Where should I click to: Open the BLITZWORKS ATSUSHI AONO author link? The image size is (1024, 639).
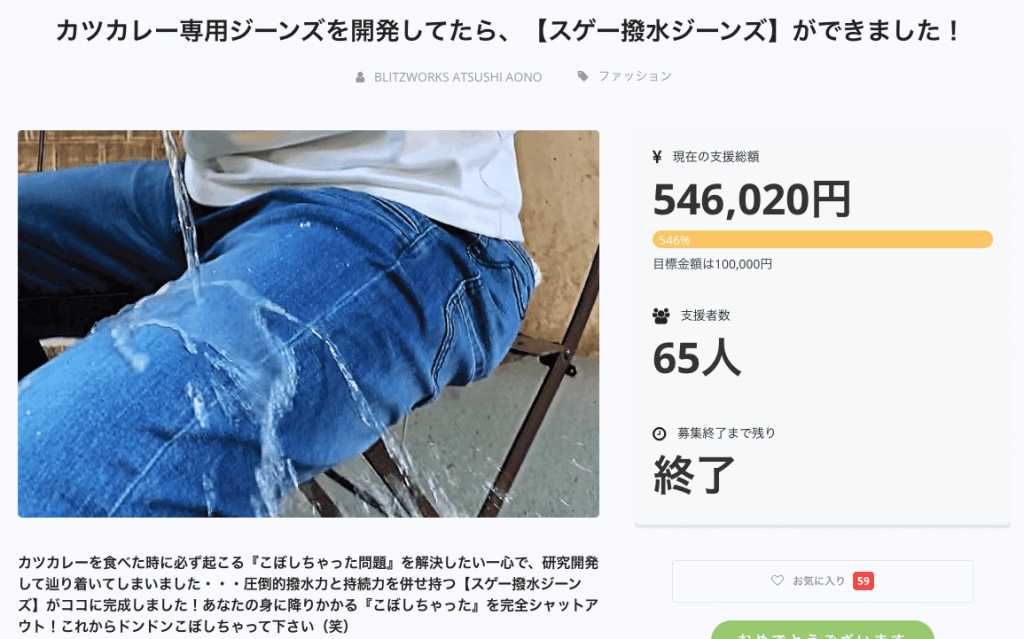coord(457,77)
